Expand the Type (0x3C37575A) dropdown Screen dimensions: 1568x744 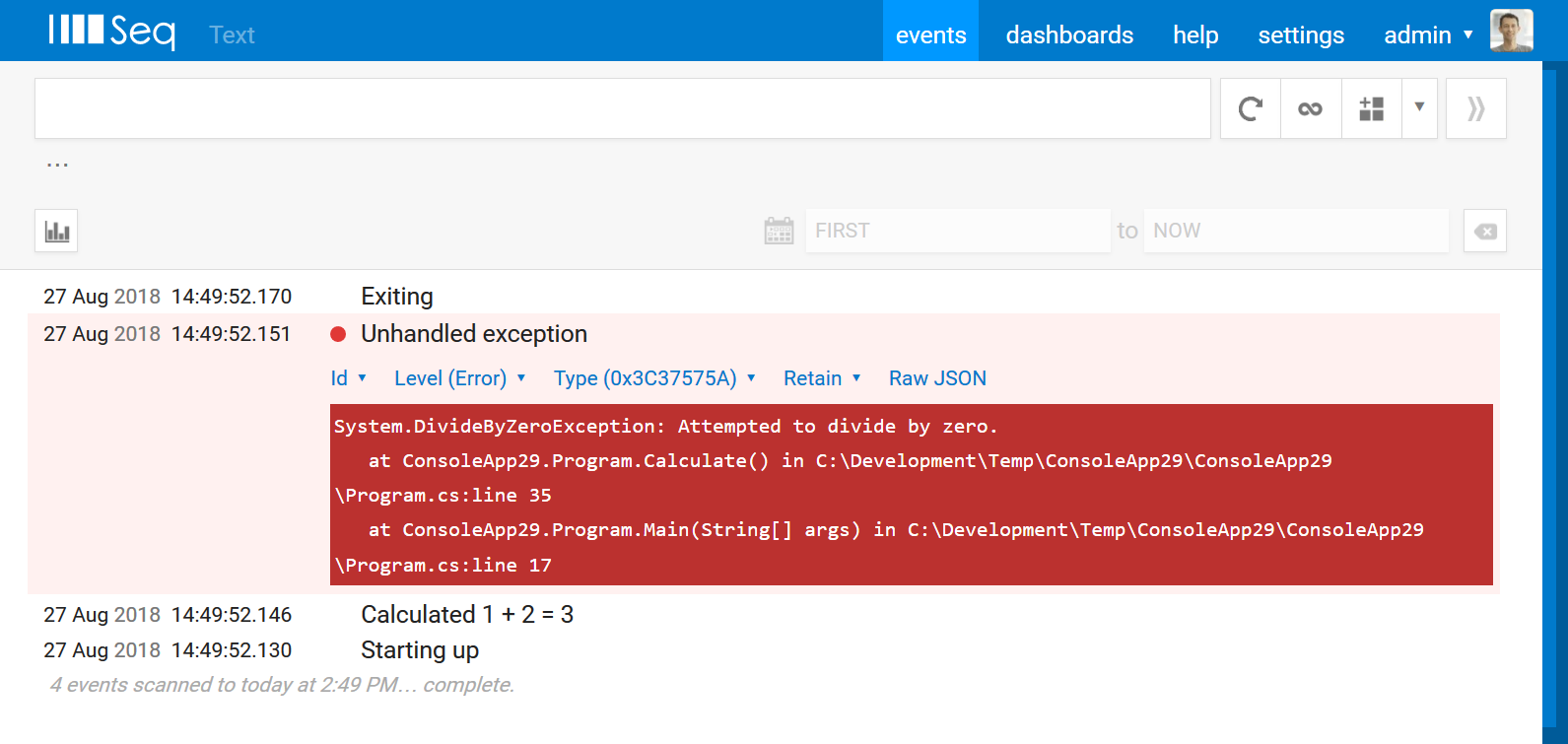point(654,378)
